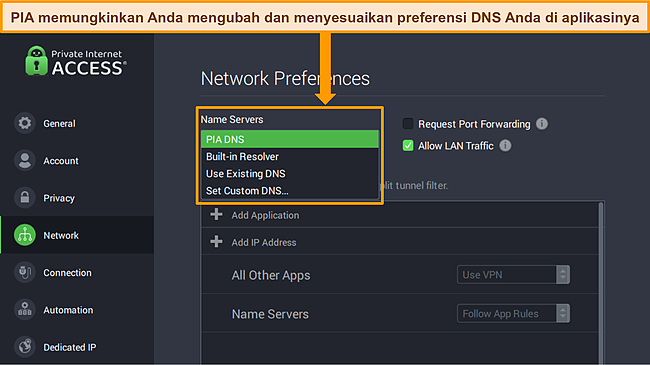Click the Private Internet Access logo
This screenshot has width=650, height=365.
click(x=75, y=61)
